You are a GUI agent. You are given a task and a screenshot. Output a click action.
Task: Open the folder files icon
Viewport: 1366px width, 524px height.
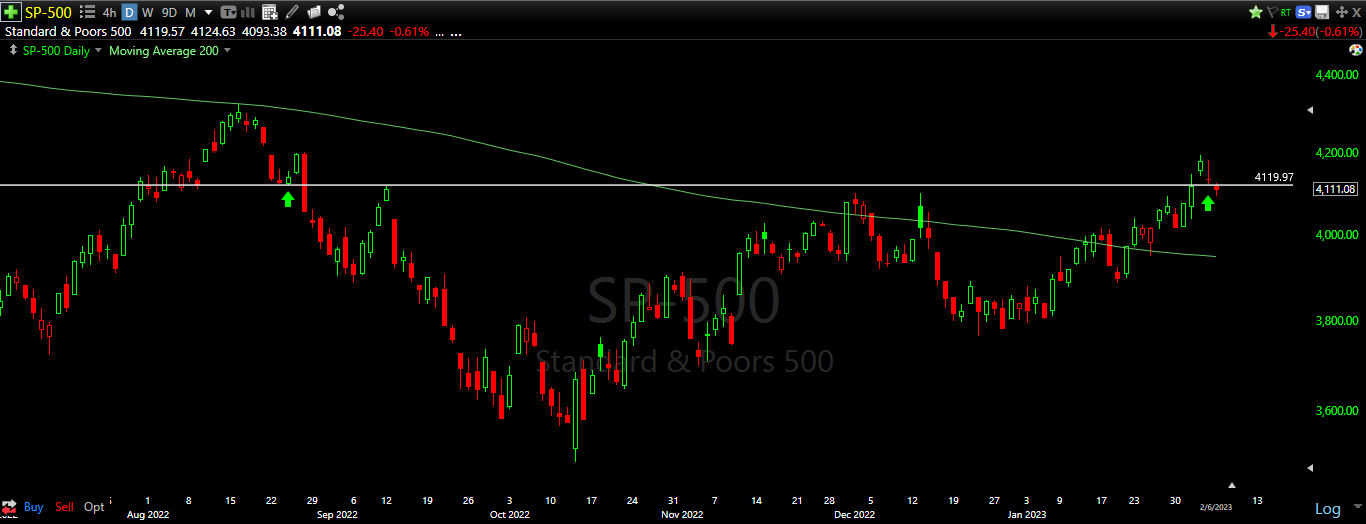click(314, 13)
